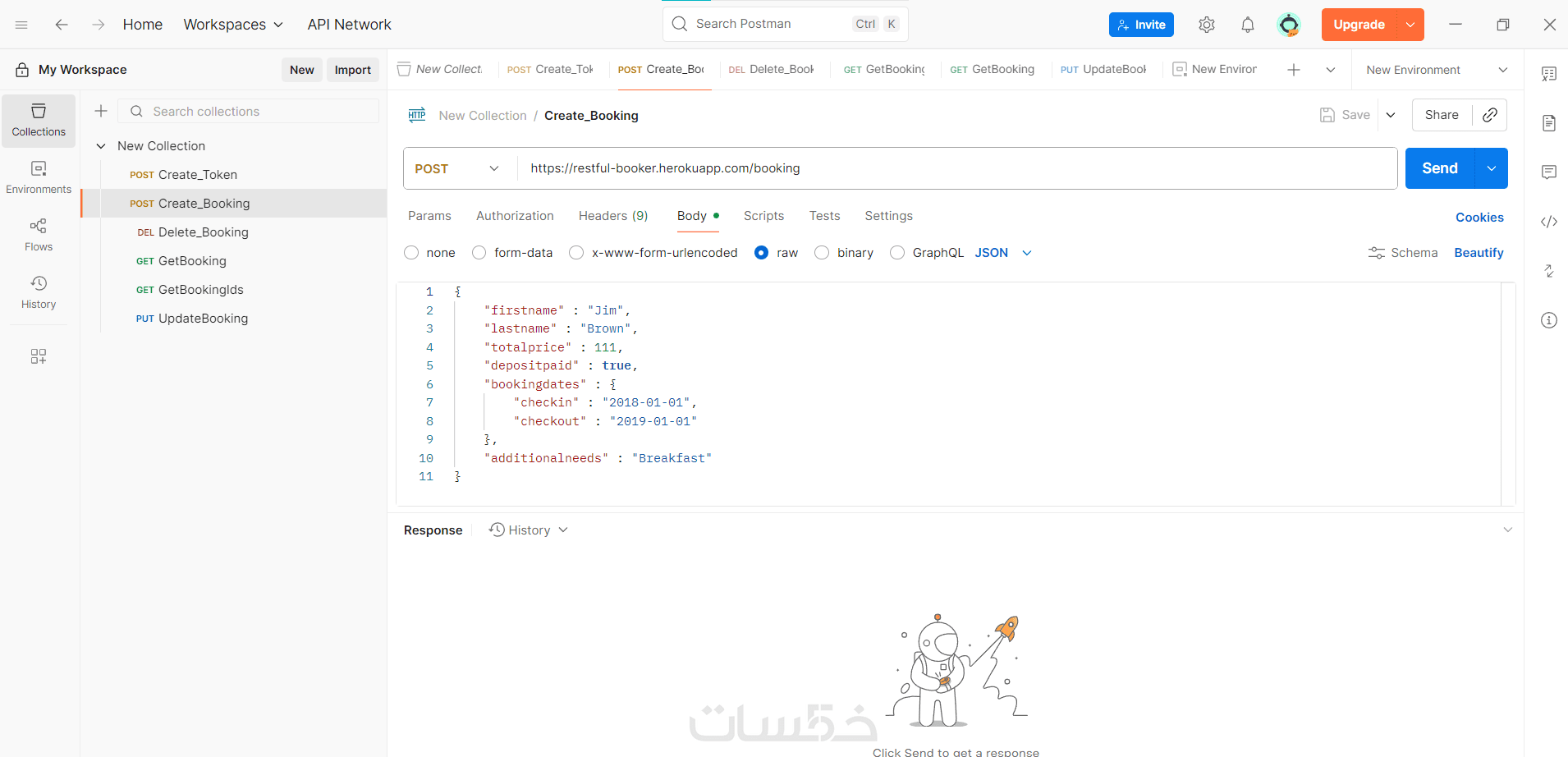Open the Collections sidebar panel
1568x757 pixels.
tap(39, 121)
